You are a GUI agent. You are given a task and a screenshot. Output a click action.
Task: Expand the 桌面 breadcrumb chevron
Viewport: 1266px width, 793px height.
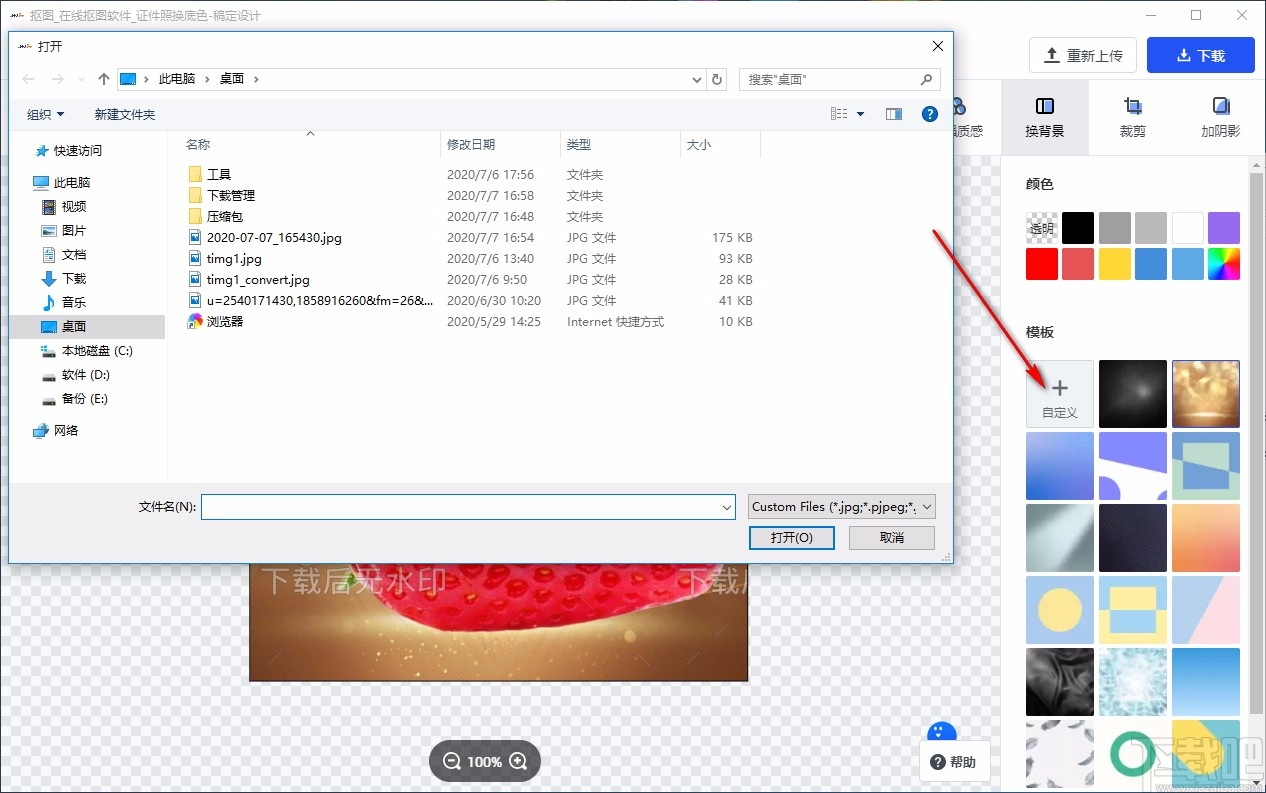(256, 79)
